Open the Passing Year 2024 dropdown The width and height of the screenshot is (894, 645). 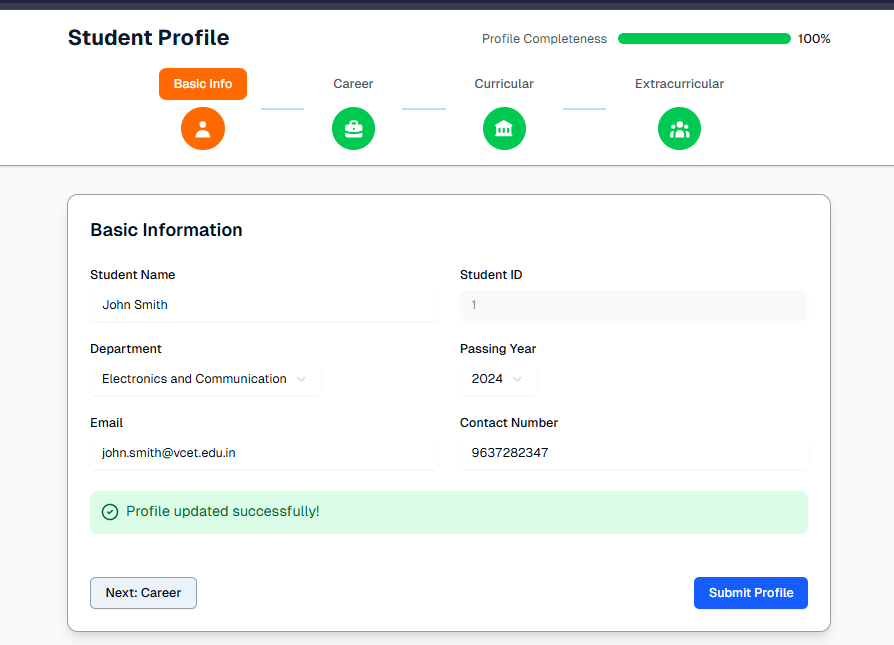[497, 379]
